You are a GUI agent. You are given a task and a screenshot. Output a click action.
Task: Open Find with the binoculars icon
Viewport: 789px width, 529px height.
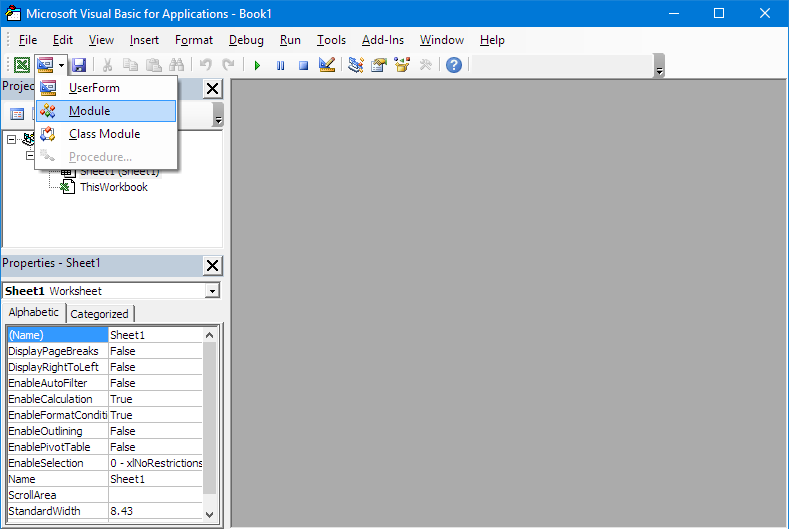click(177, 65)
